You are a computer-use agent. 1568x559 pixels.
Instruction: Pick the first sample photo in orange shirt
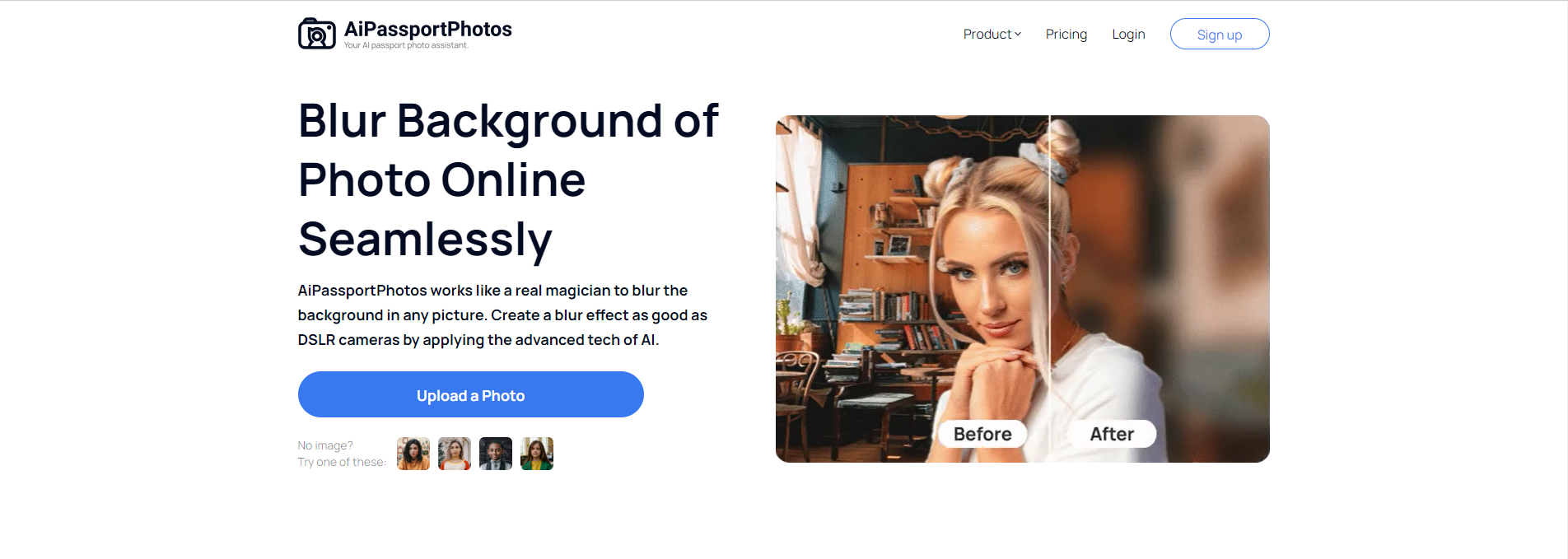point(413,454)
